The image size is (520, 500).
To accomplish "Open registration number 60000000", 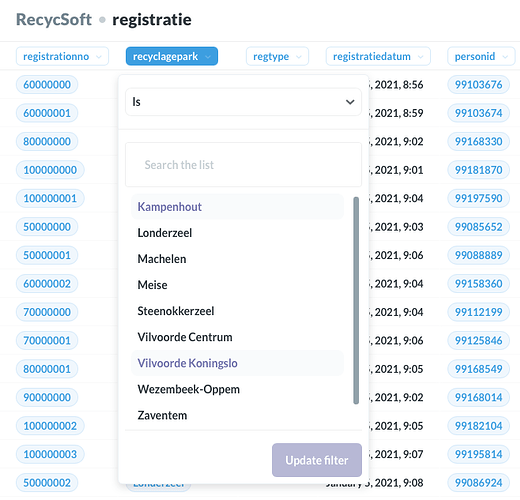I will (x=47, y=85).
